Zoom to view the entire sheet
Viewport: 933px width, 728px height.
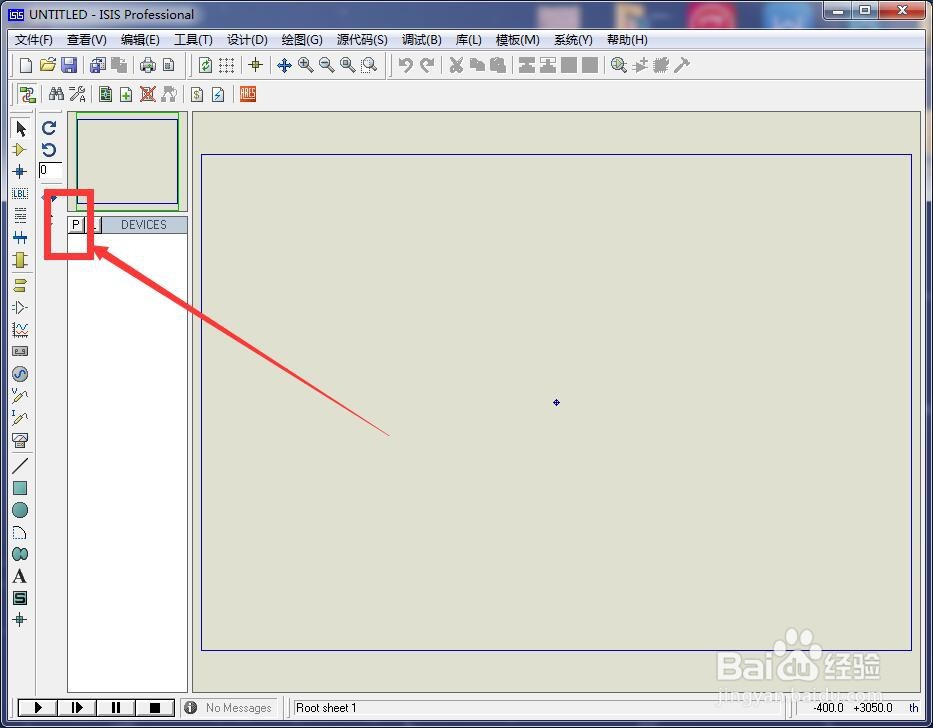[348, 65]
